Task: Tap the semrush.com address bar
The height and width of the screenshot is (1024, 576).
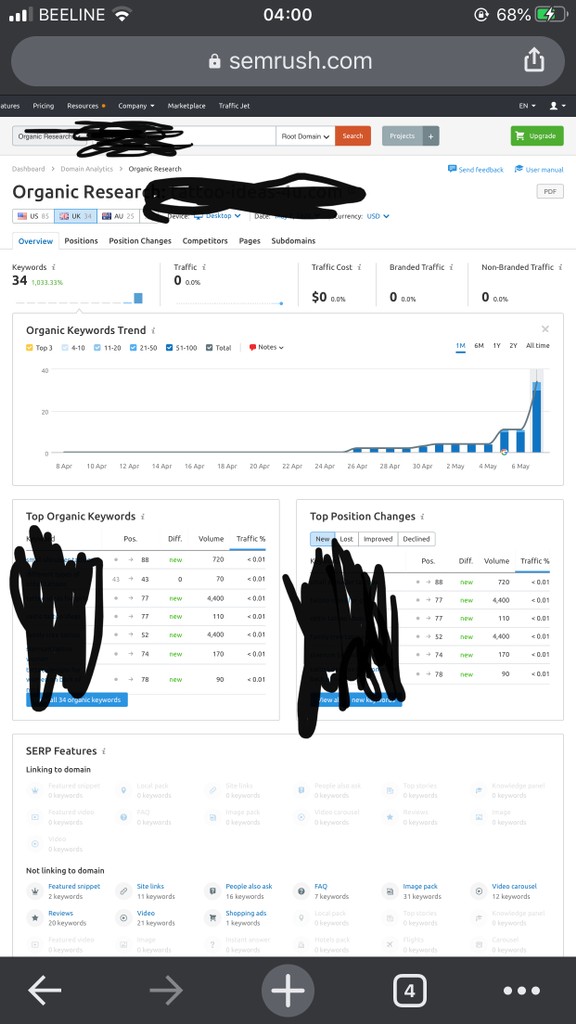Action: (x=287, y=61)
